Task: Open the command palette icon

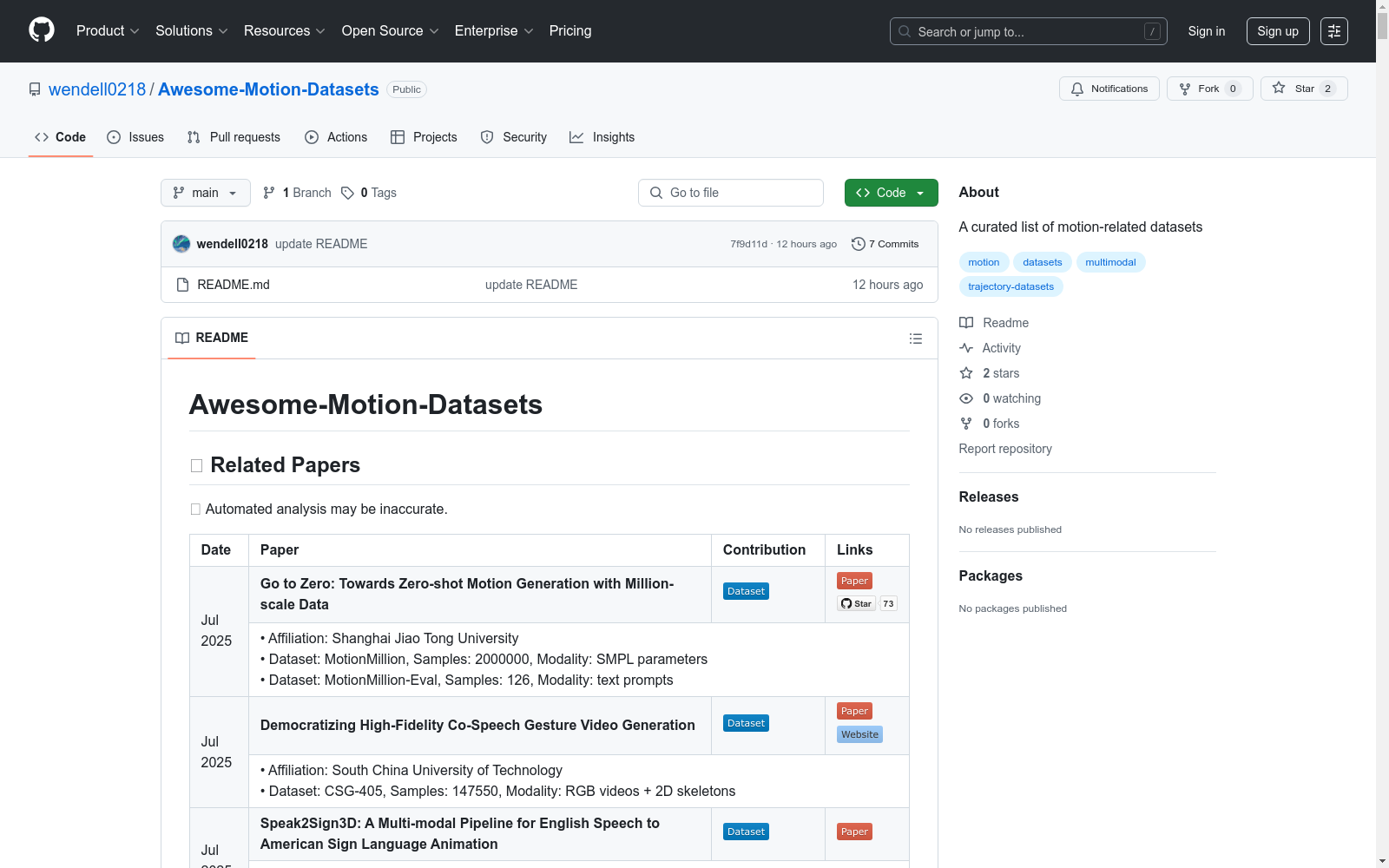Action: [1334, 31]
